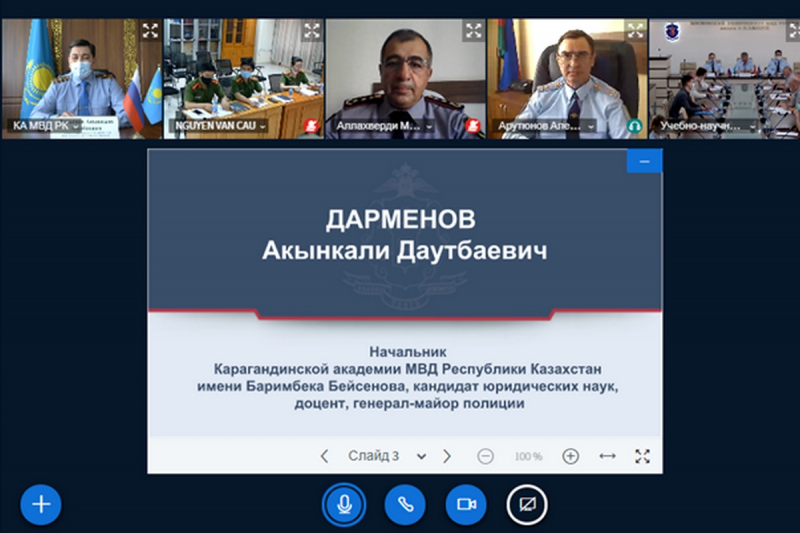Expand KA МВД РК video to fullscreen

tap(150, 31)
